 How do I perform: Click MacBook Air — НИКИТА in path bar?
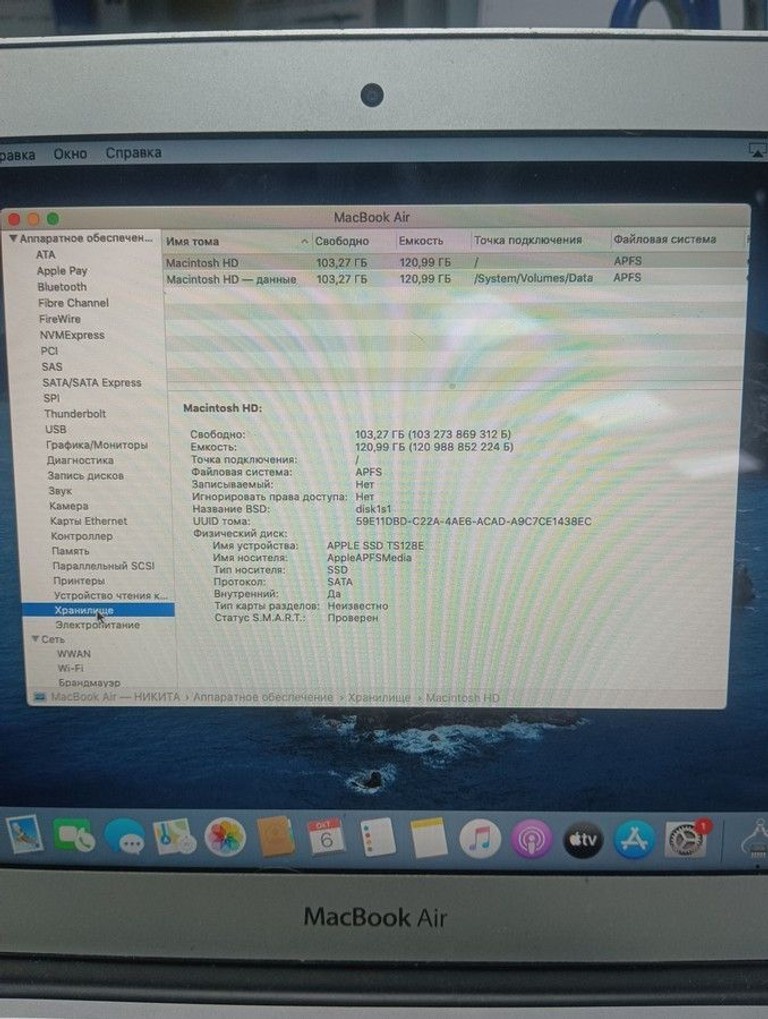coord(115,697)
